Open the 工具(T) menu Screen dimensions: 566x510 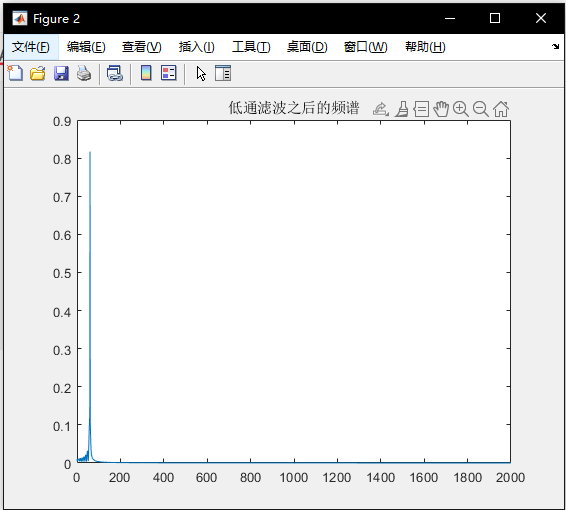point(251,47)
